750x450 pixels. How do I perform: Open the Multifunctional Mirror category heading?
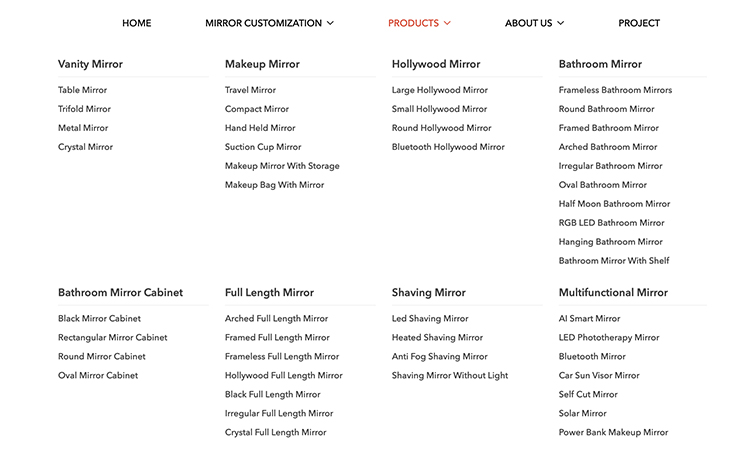click(x=613, y=293)
